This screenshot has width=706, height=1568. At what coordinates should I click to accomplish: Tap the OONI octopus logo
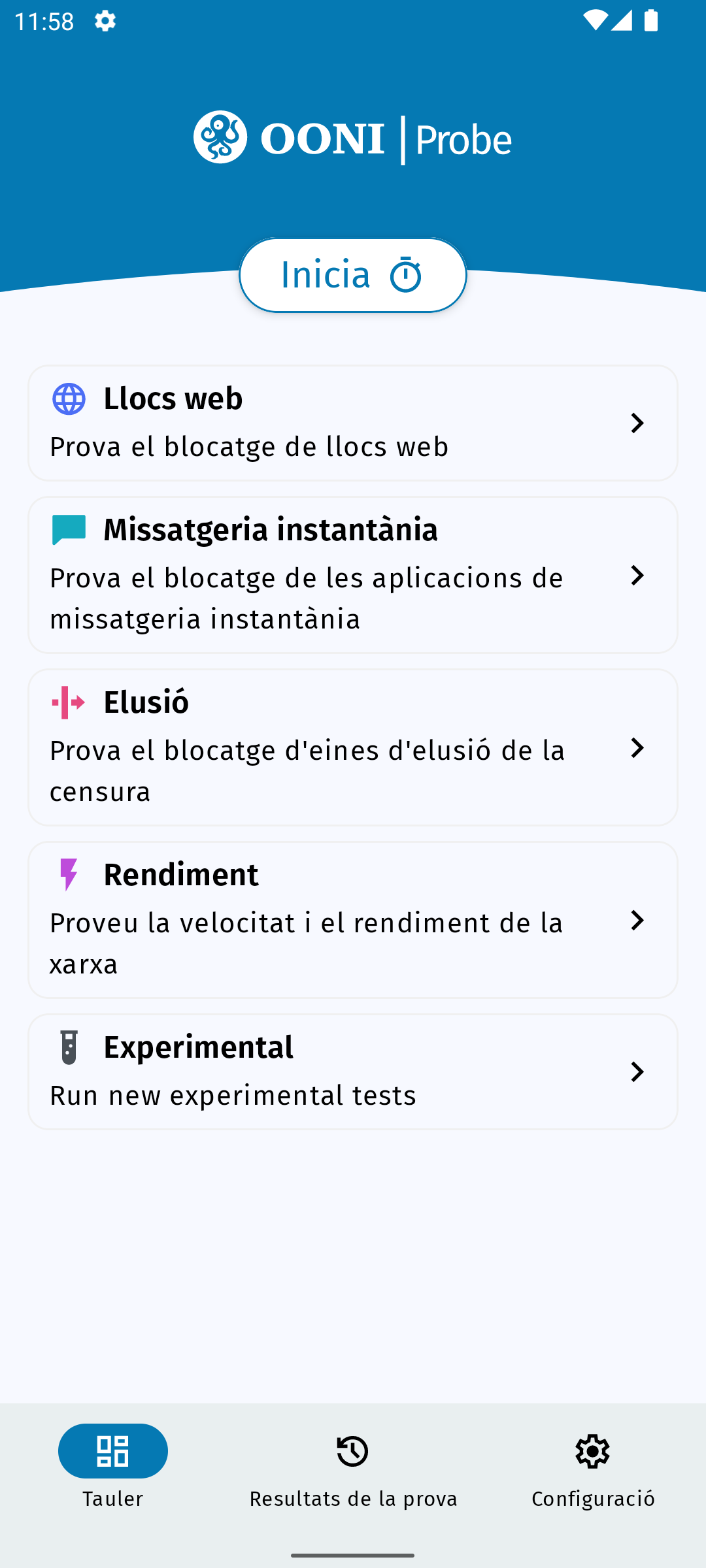pos(220,137)
